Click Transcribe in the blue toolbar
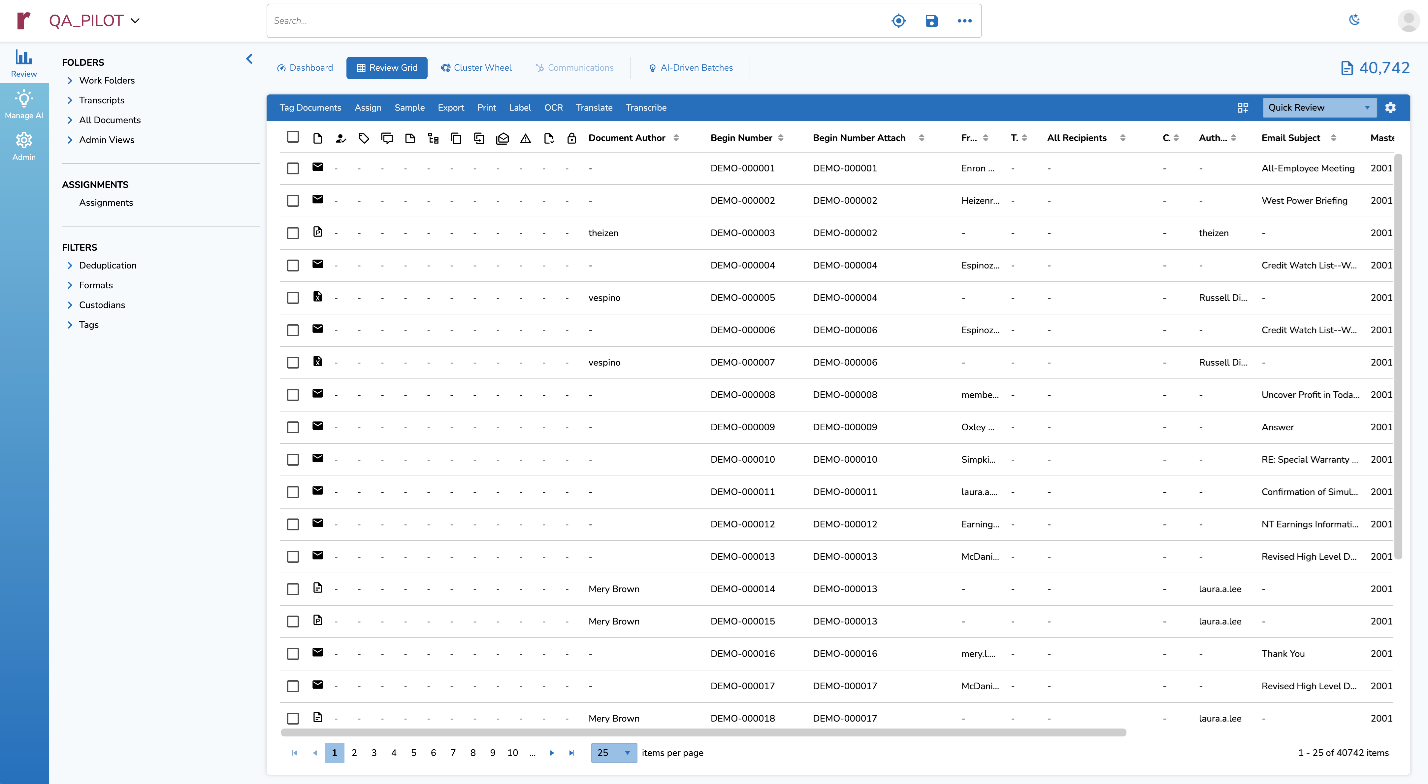Screen dimensions: 1428x784 (x=646, y=107)
